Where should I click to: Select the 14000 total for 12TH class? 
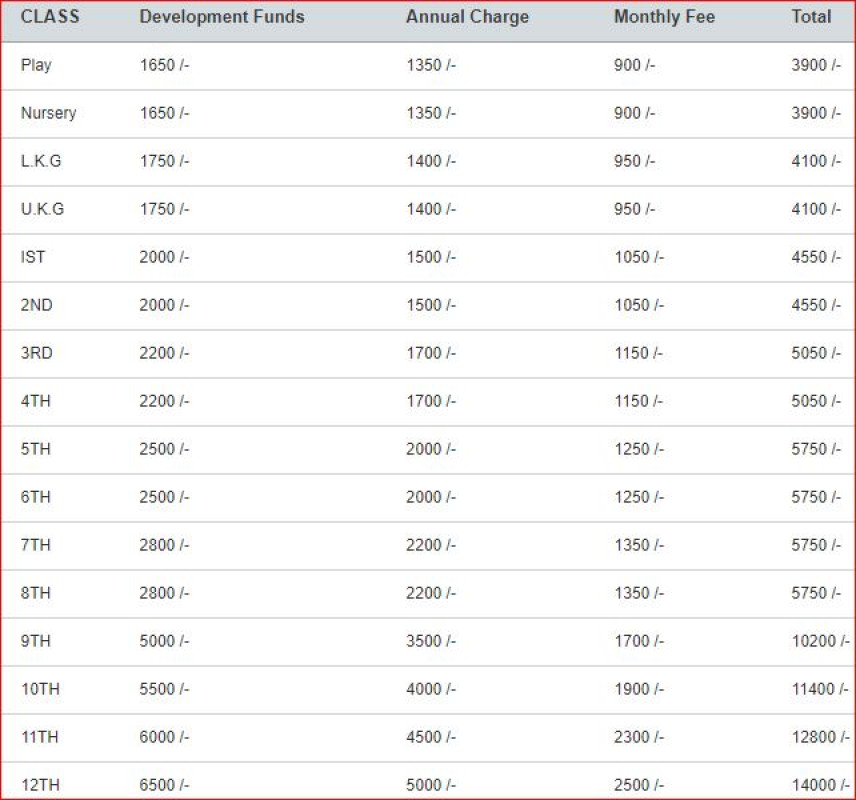[820, 785]
